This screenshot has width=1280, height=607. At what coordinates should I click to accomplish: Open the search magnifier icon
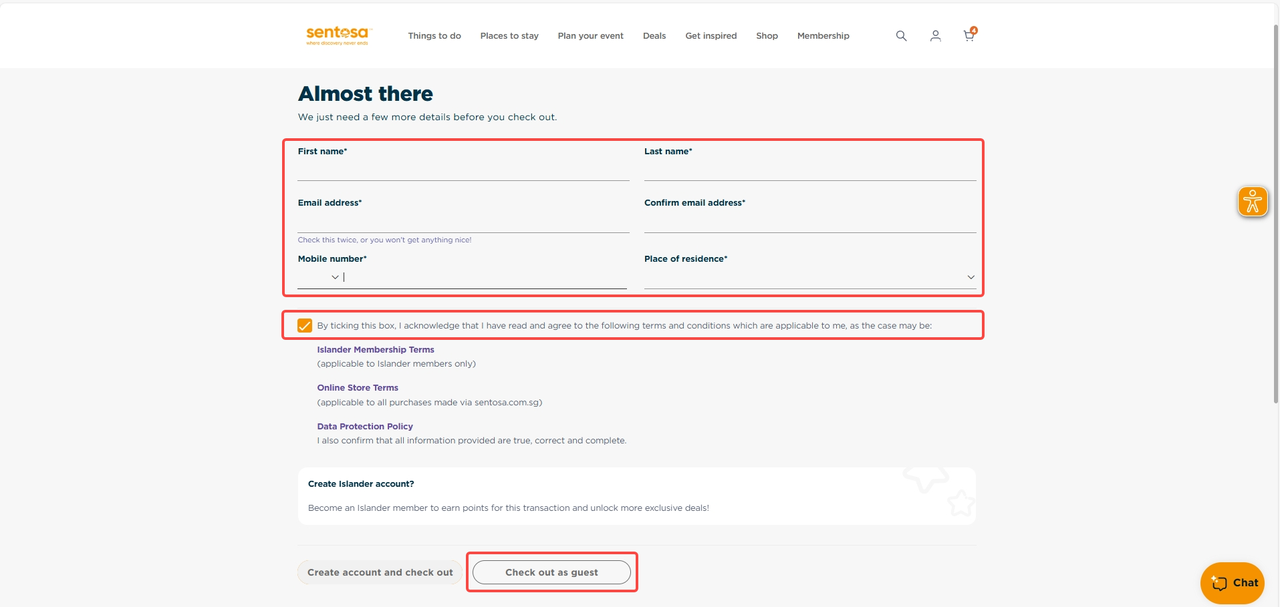pyautogui.click(x=901, y=36)
